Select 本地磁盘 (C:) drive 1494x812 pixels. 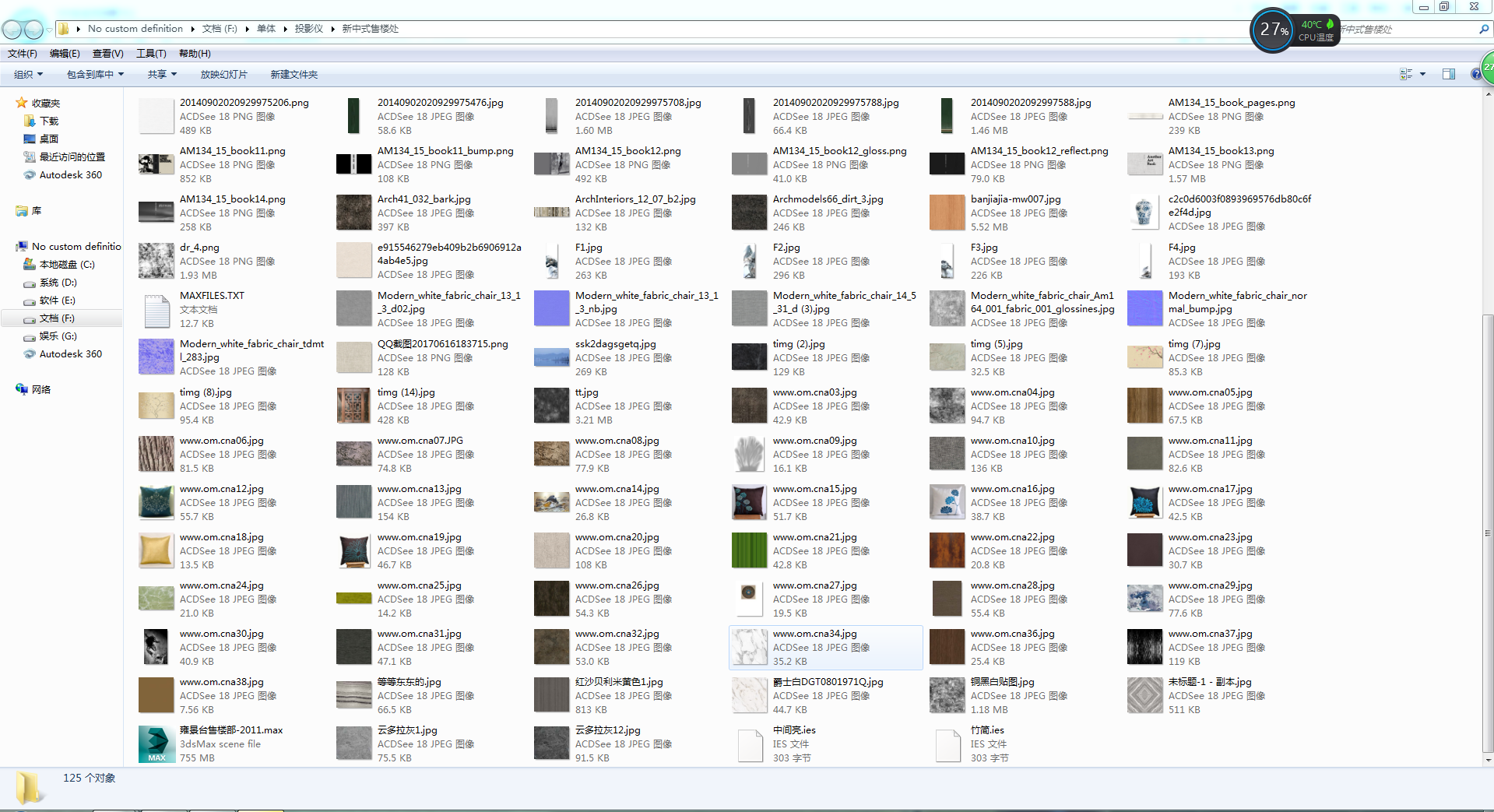tap(66, 265)
